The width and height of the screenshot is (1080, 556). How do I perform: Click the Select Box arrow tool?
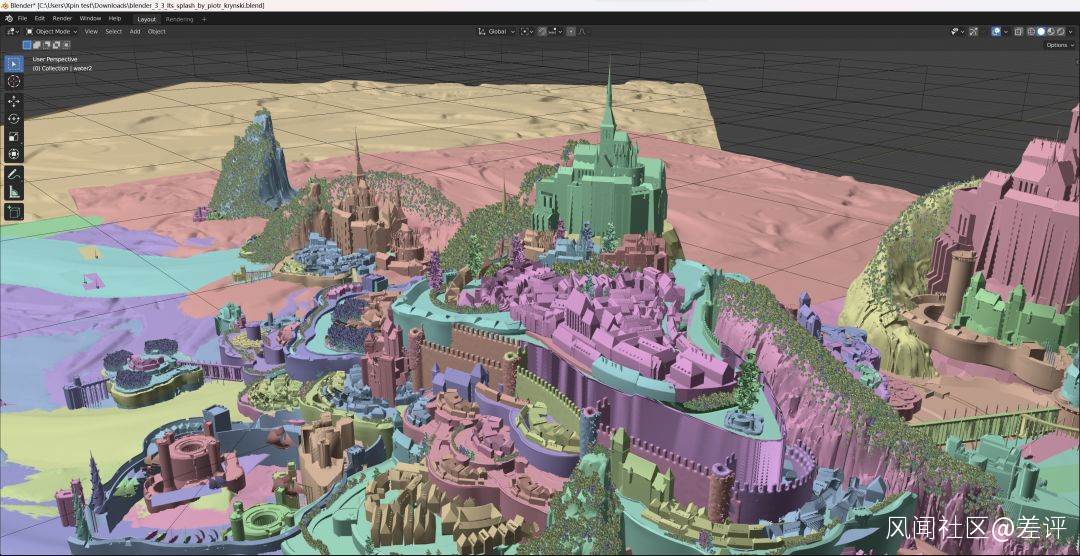[x=14, y=64]
